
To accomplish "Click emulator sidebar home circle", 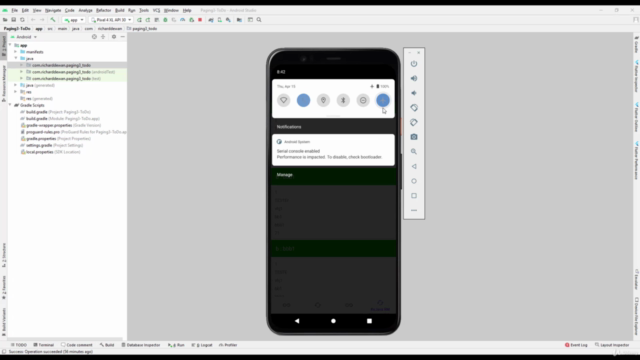I will [x=414, y=181].
